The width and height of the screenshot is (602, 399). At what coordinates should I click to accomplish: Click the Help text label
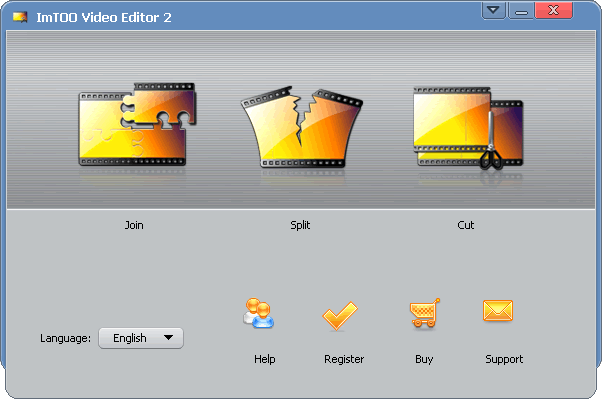click(265, 359)
